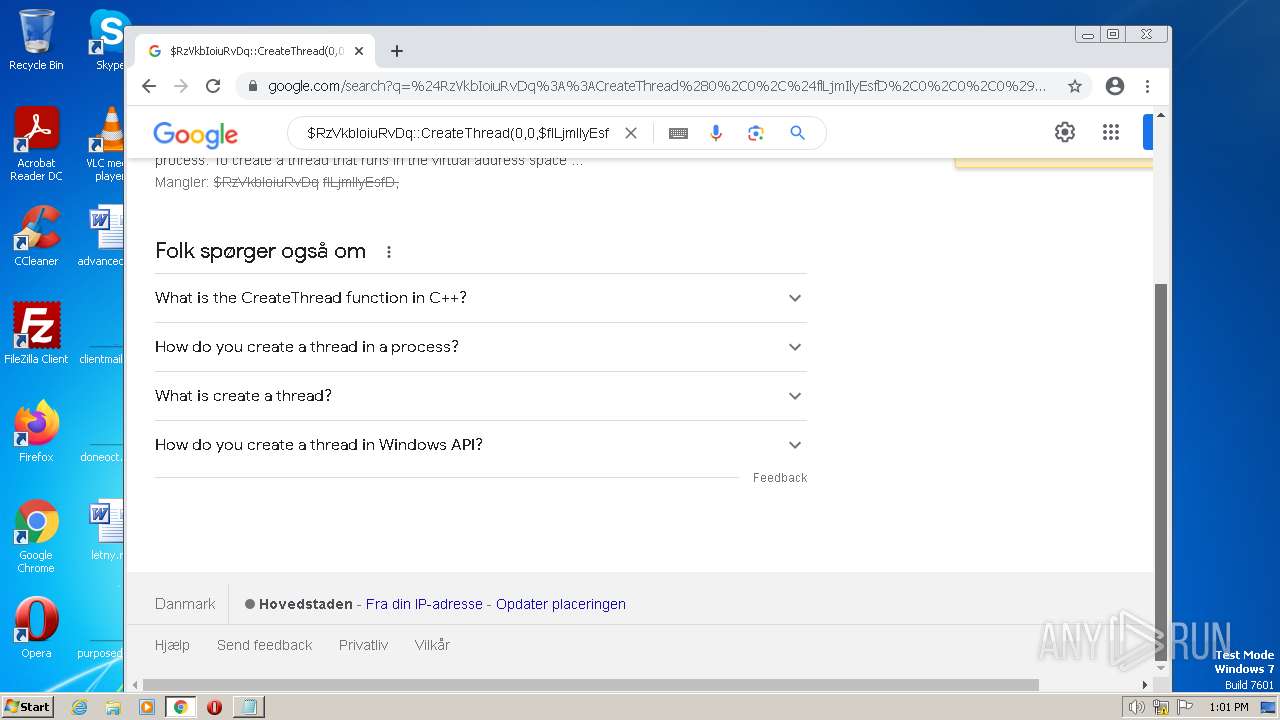The image size is (1280, 720).
Task: Open a new tab with plus button
Action: click(397, 51)
